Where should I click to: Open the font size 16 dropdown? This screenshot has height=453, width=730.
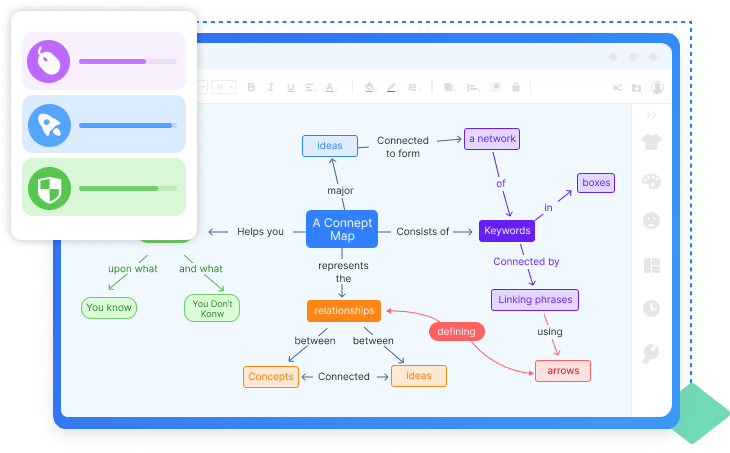224,88
